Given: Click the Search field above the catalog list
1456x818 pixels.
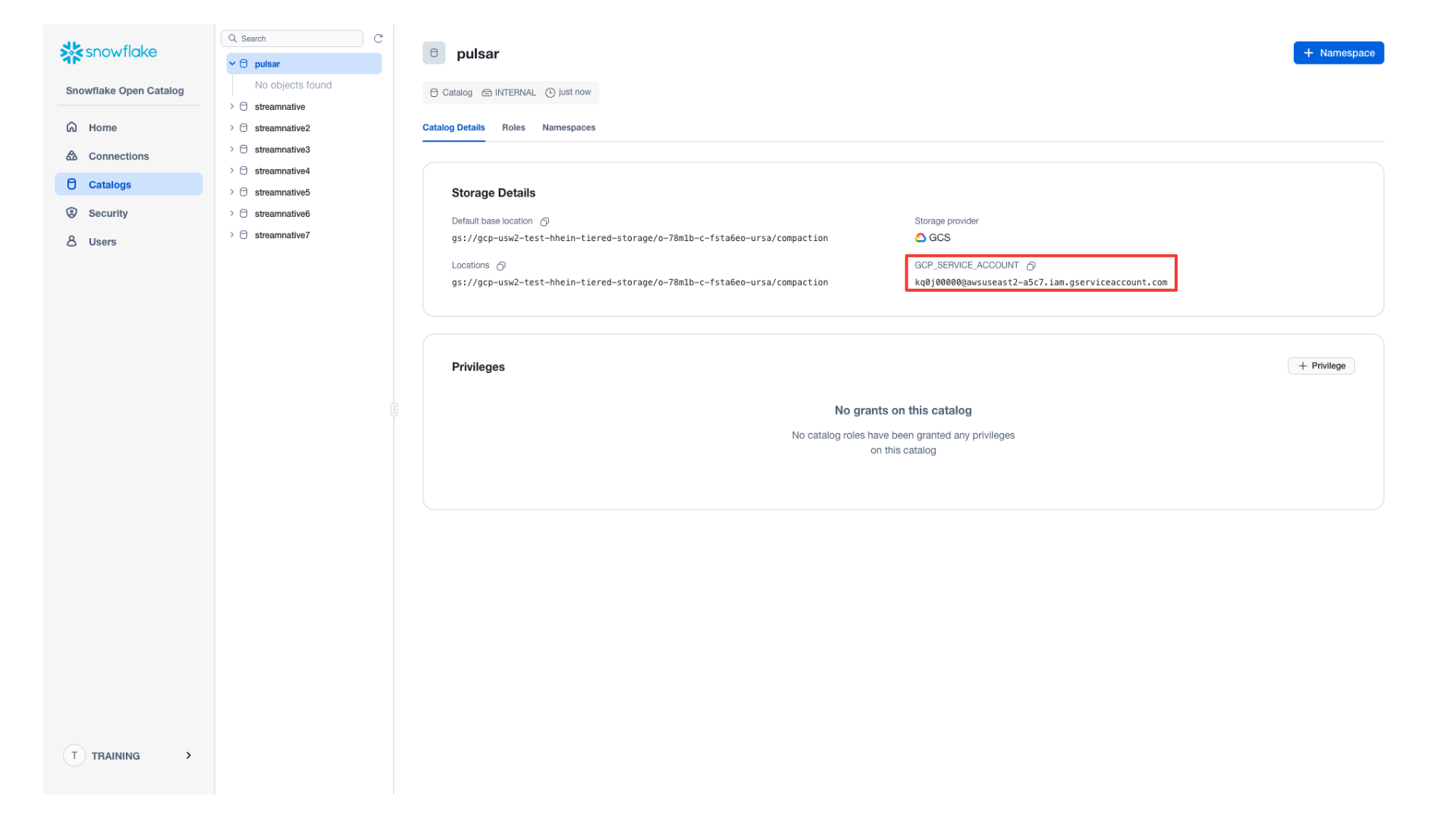Looking at the screenshot, I should point(292,38).
